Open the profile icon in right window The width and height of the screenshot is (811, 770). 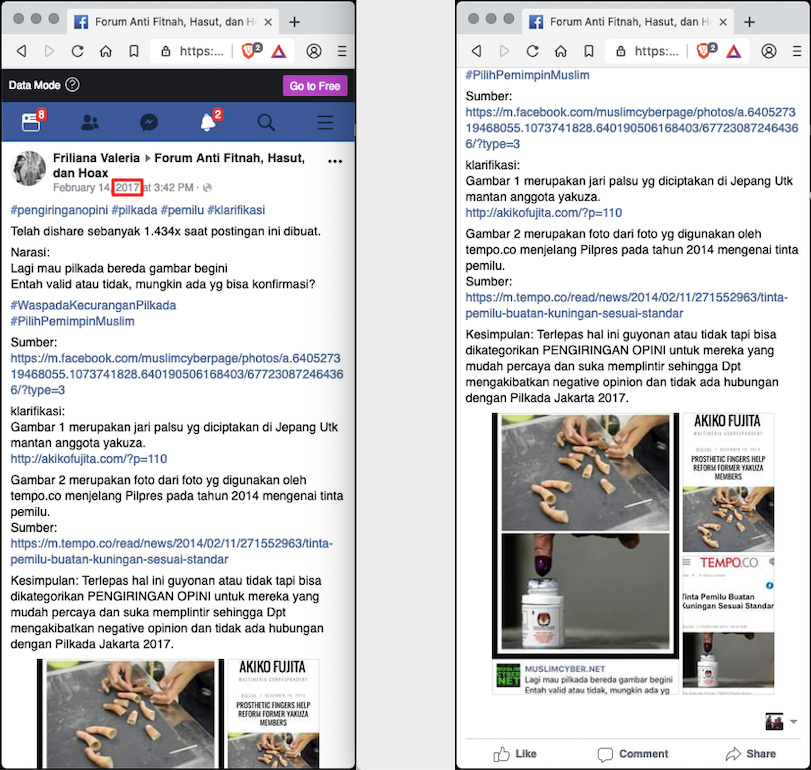coord(769,51)
